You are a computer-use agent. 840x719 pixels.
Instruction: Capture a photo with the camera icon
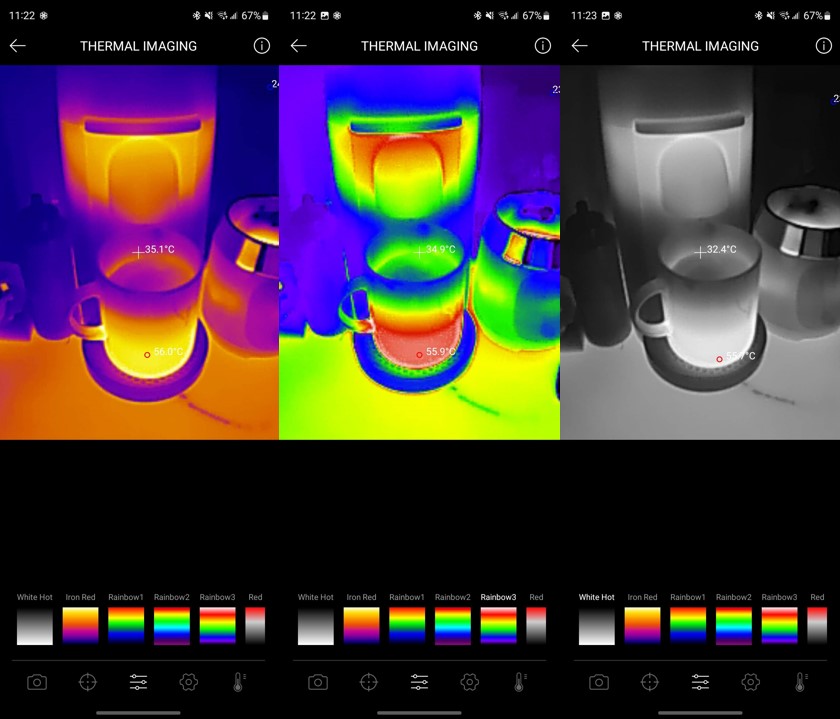37,681
